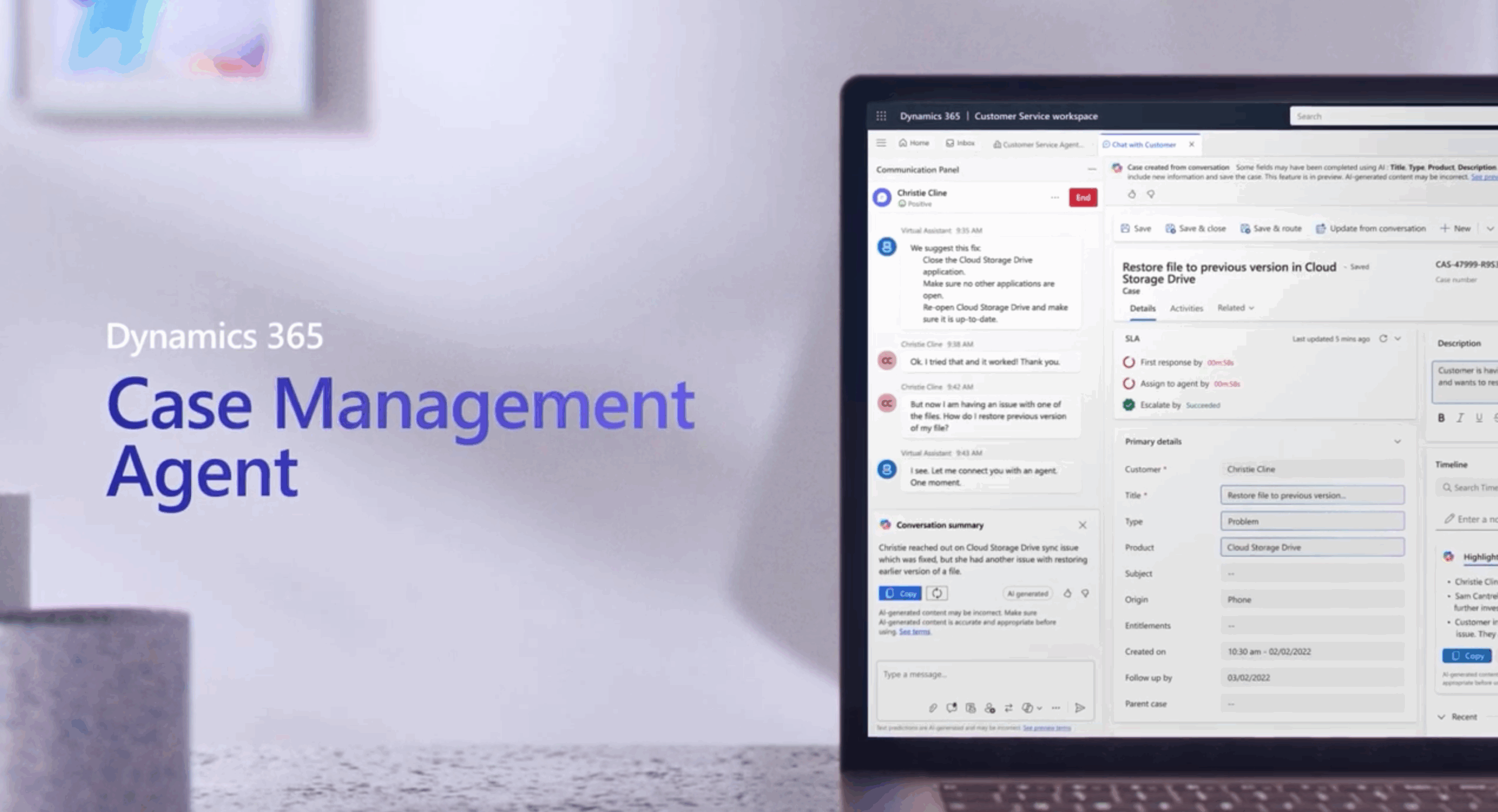Click the add person consult icon
The height and width of the screenshot is (812, 1498).
(x=989, y=708)
